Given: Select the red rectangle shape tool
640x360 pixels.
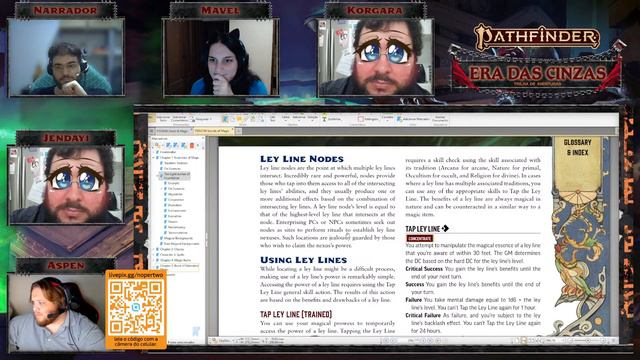Looking at the screenshot, I should (x=361, y=119).
